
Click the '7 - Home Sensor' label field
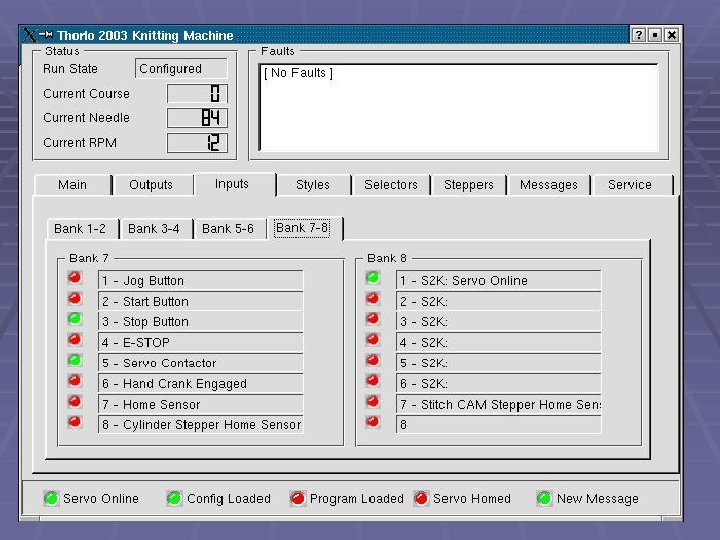click(201, 404)
